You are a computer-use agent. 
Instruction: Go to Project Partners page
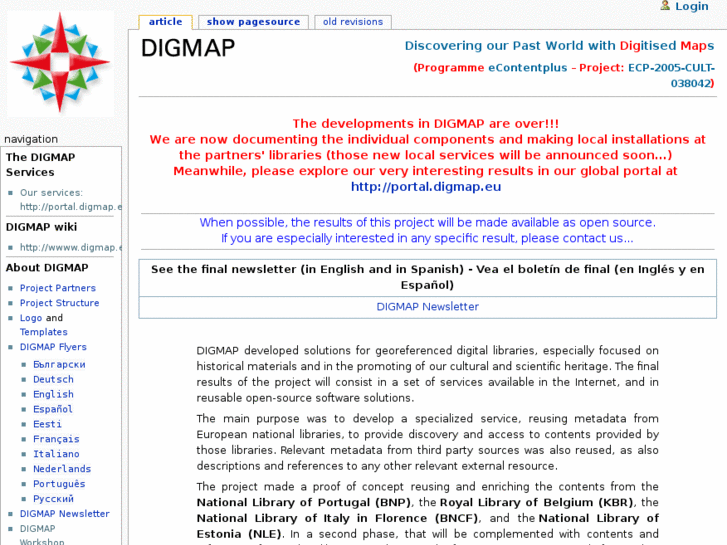(57, 288)
